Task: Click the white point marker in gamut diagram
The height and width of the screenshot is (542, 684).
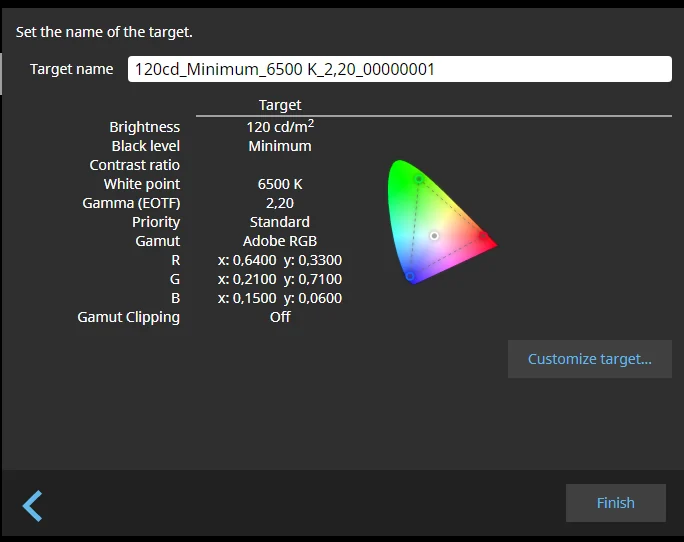Action: (x=434, y=236)
